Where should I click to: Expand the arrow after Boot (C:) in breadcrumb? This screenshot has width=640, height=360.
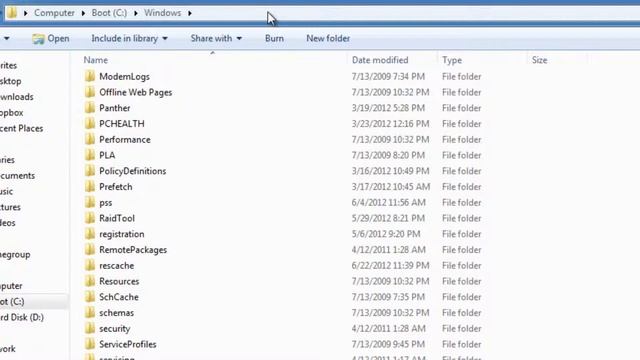tap(136, 13)
